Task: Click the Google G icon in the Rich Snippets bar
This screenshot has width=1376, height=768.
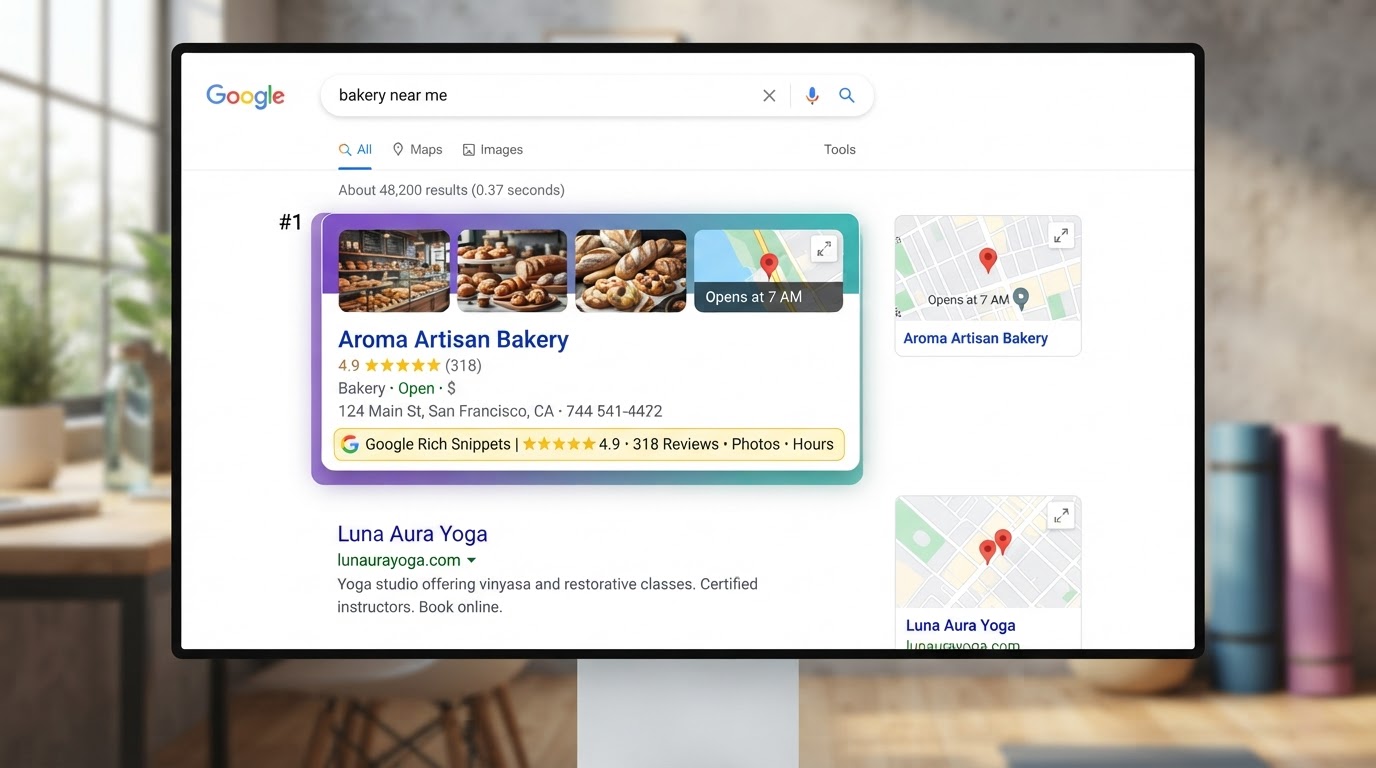Action: coord(350,444)
